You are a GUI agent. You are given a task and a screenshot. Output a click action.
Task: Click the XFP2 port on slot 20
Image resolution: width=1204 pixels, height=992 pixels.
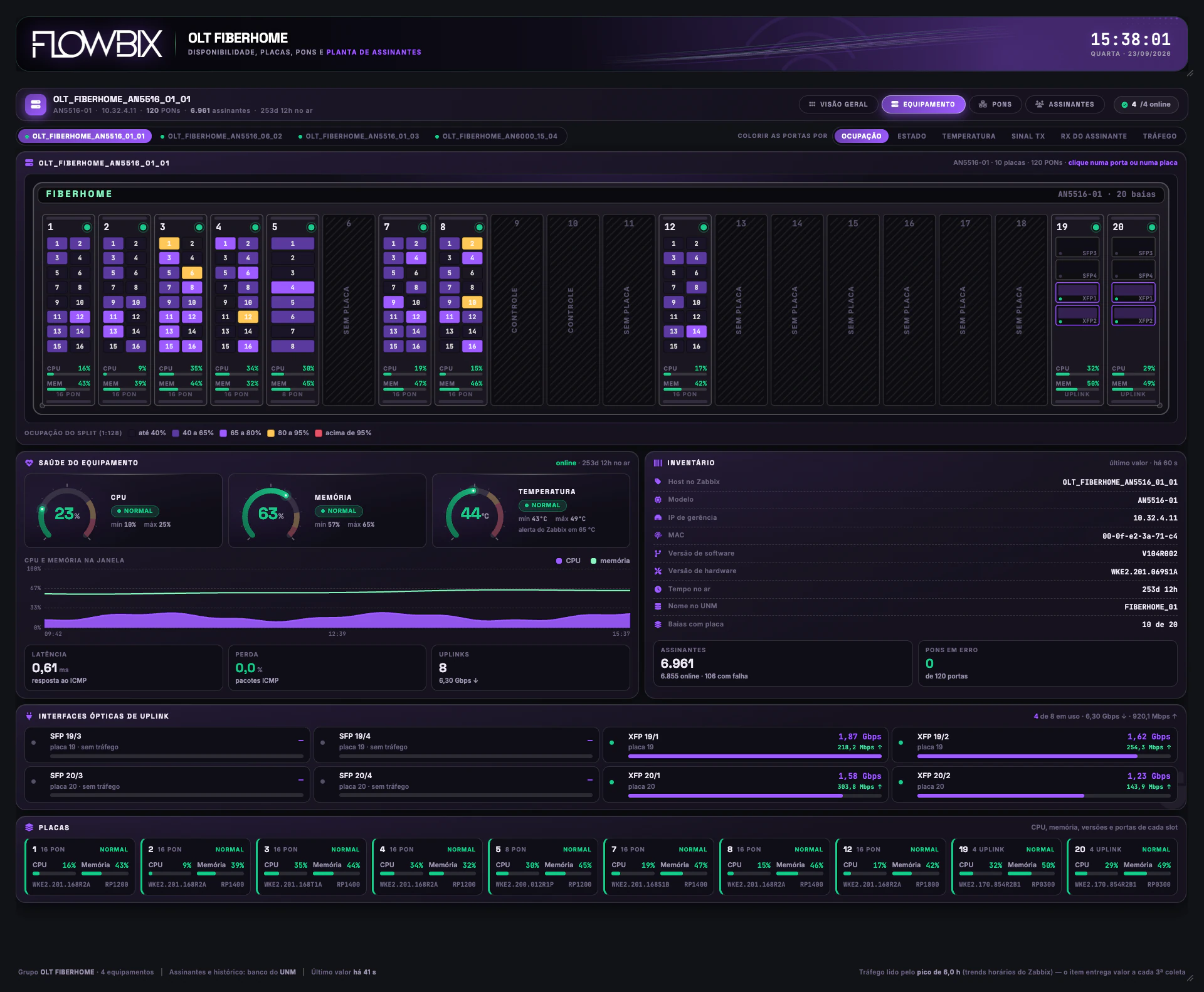(1133, 315)
